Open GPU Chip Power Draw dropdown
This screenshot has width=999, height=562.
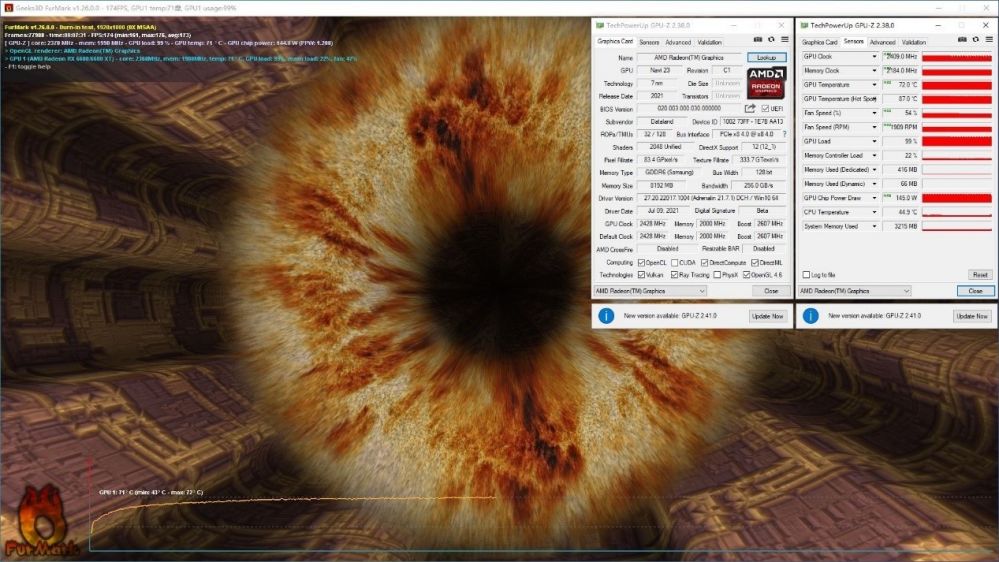pos(874,198)
